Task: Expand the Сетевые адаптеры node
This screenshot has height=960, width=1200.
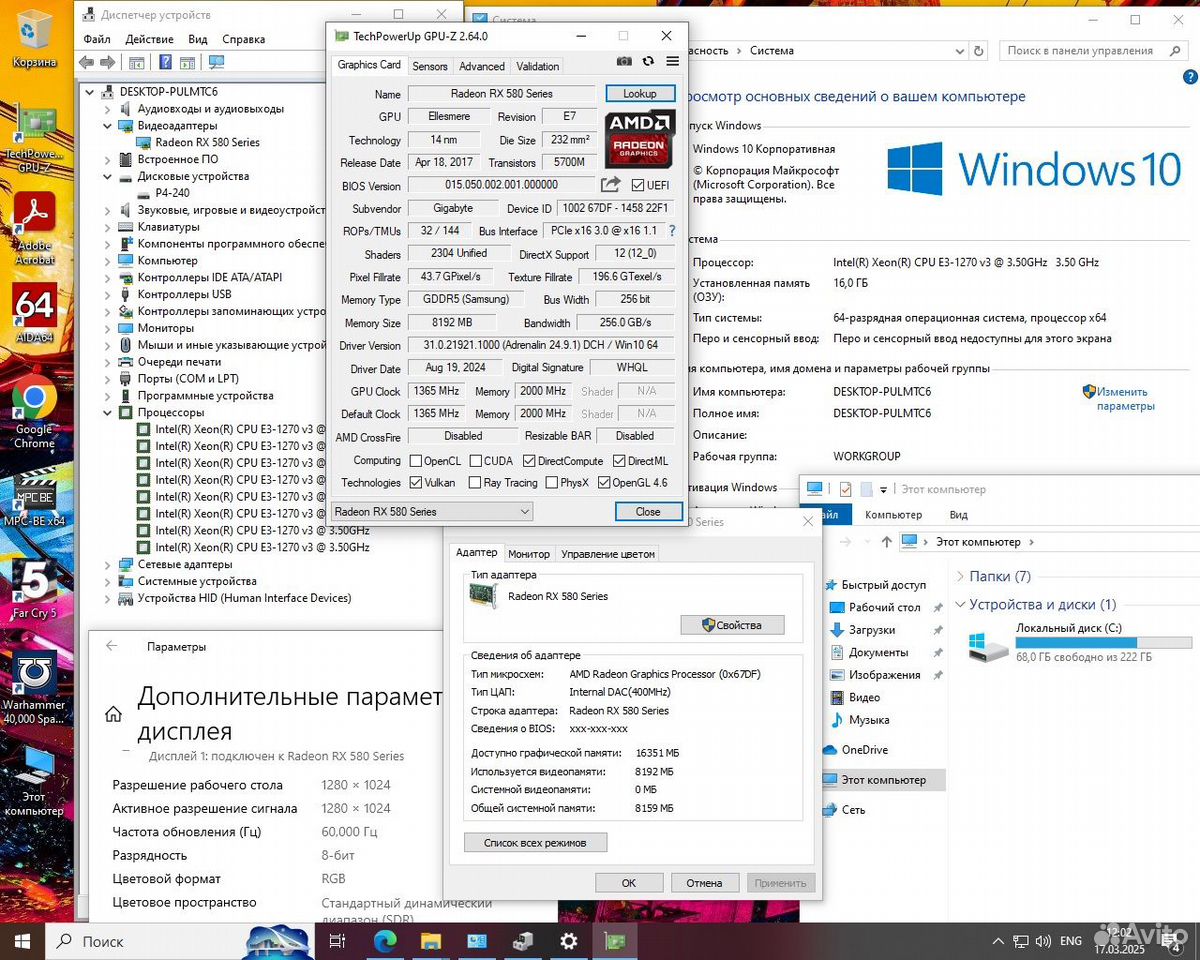Action: (x=108, y=564)
